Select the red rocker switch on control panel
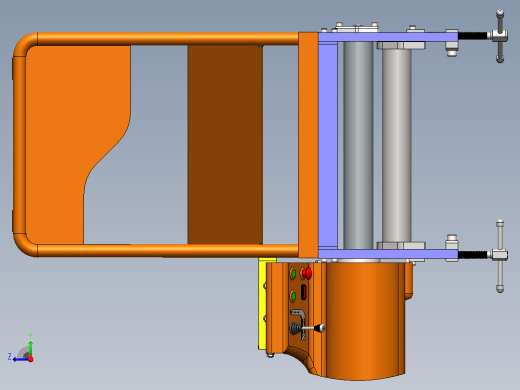 [x=304, y=292]
